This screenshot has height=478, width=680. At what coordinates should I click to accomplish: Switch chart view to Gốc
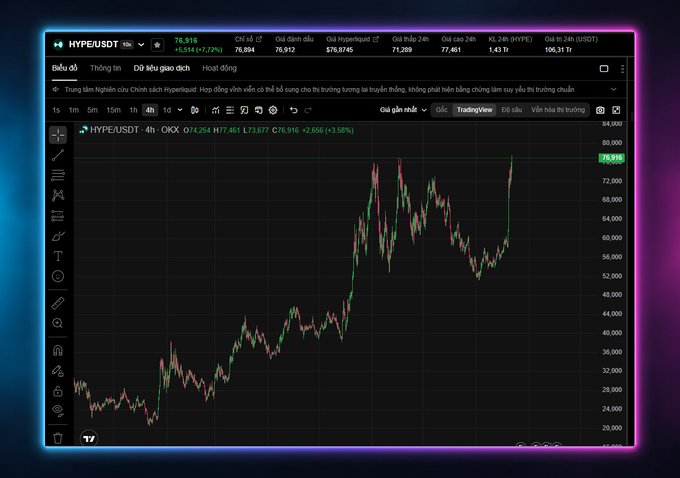(x=441, y=110)
